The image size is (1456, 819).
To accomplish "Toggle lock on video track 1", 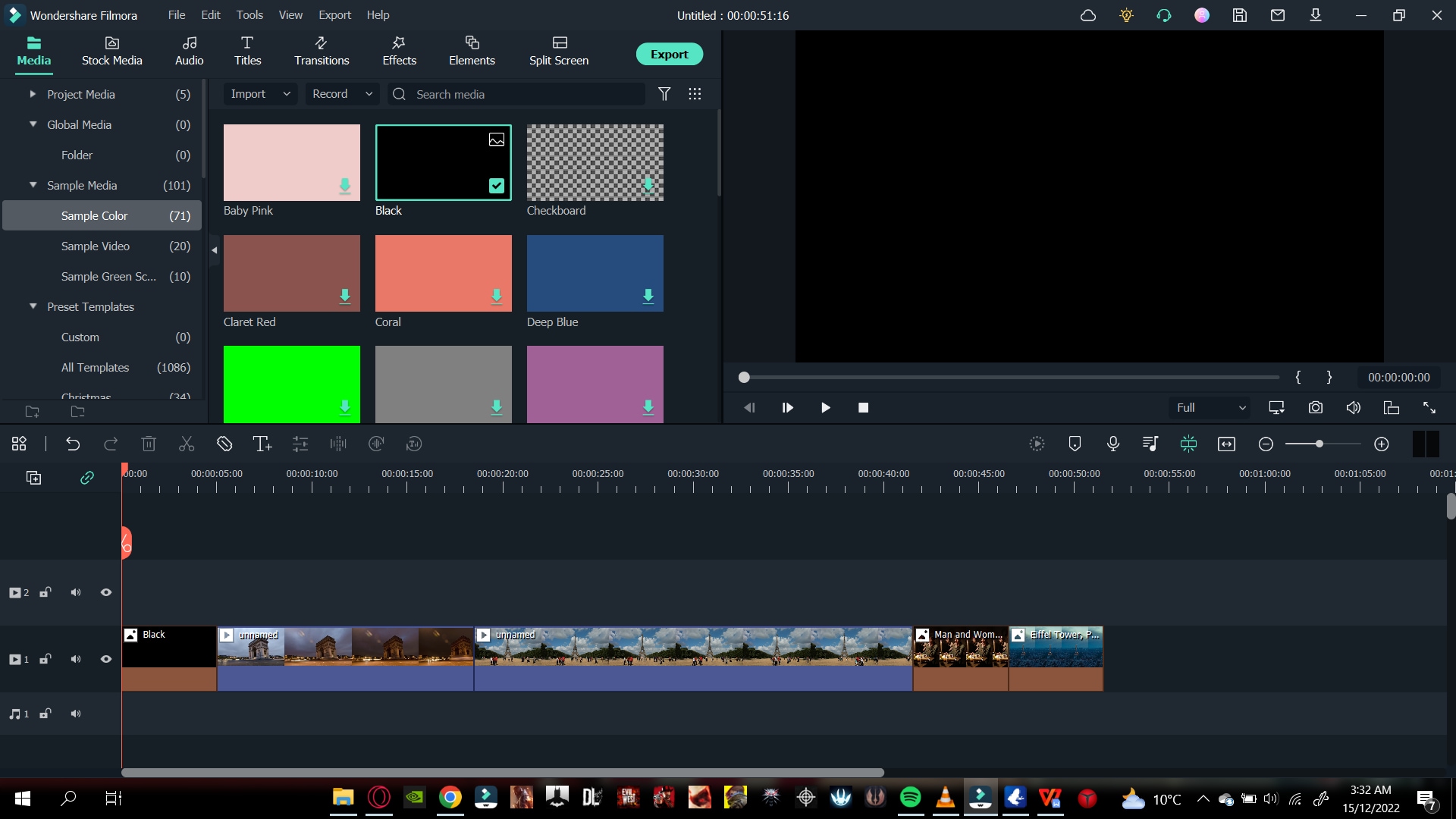I will point(45,658).
